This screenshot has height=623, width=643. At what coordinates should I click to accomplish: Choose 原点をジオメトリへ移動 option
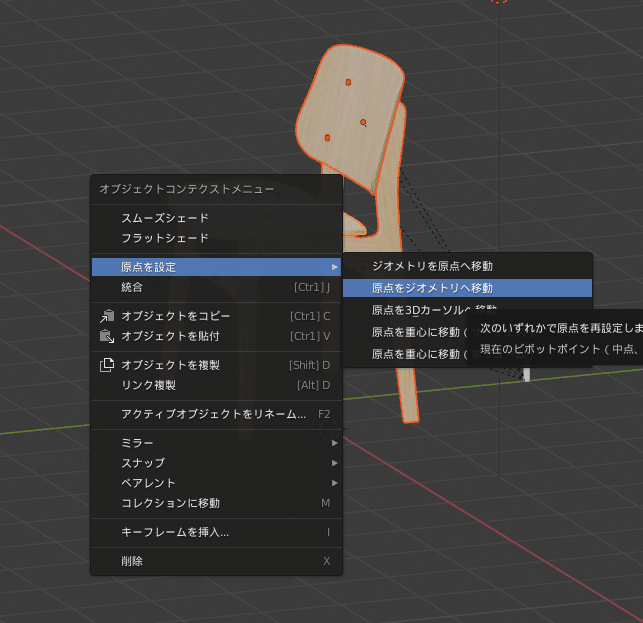(467, 288)
